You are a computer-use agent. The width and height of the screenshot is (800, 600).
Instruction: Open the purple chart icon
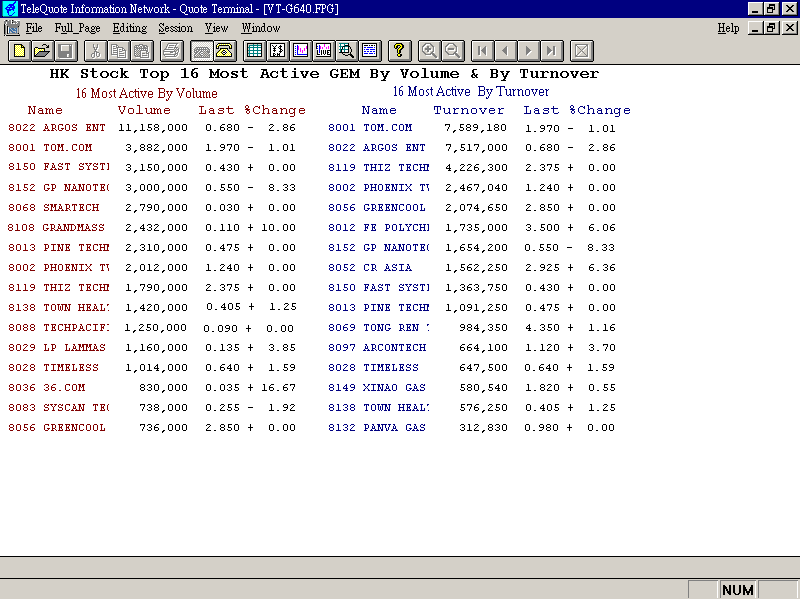pos(301,51)
